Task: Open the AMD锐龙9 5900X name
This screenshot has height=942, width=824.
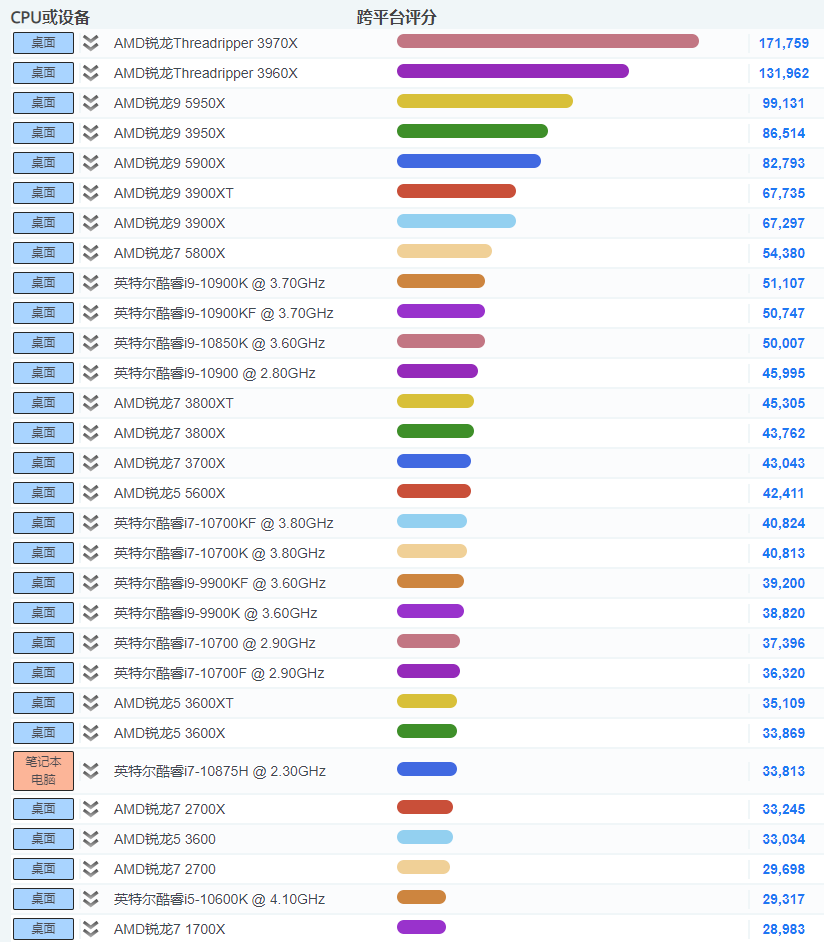Action: [x=169, y=163]
